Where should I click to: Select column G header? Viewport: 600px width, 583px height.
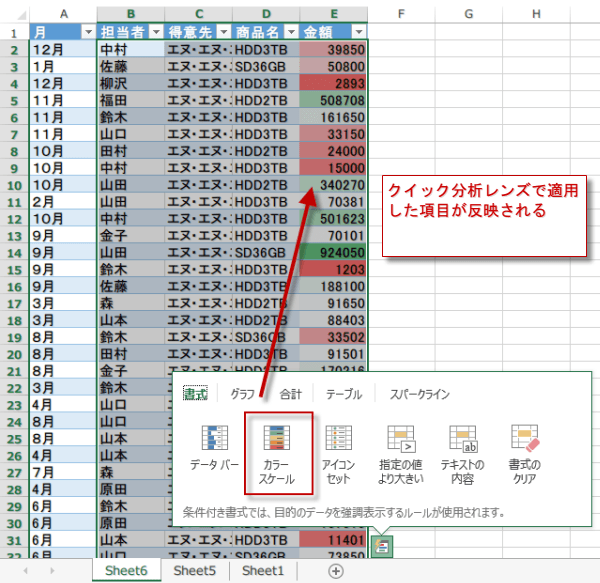(x=468, y=13)
